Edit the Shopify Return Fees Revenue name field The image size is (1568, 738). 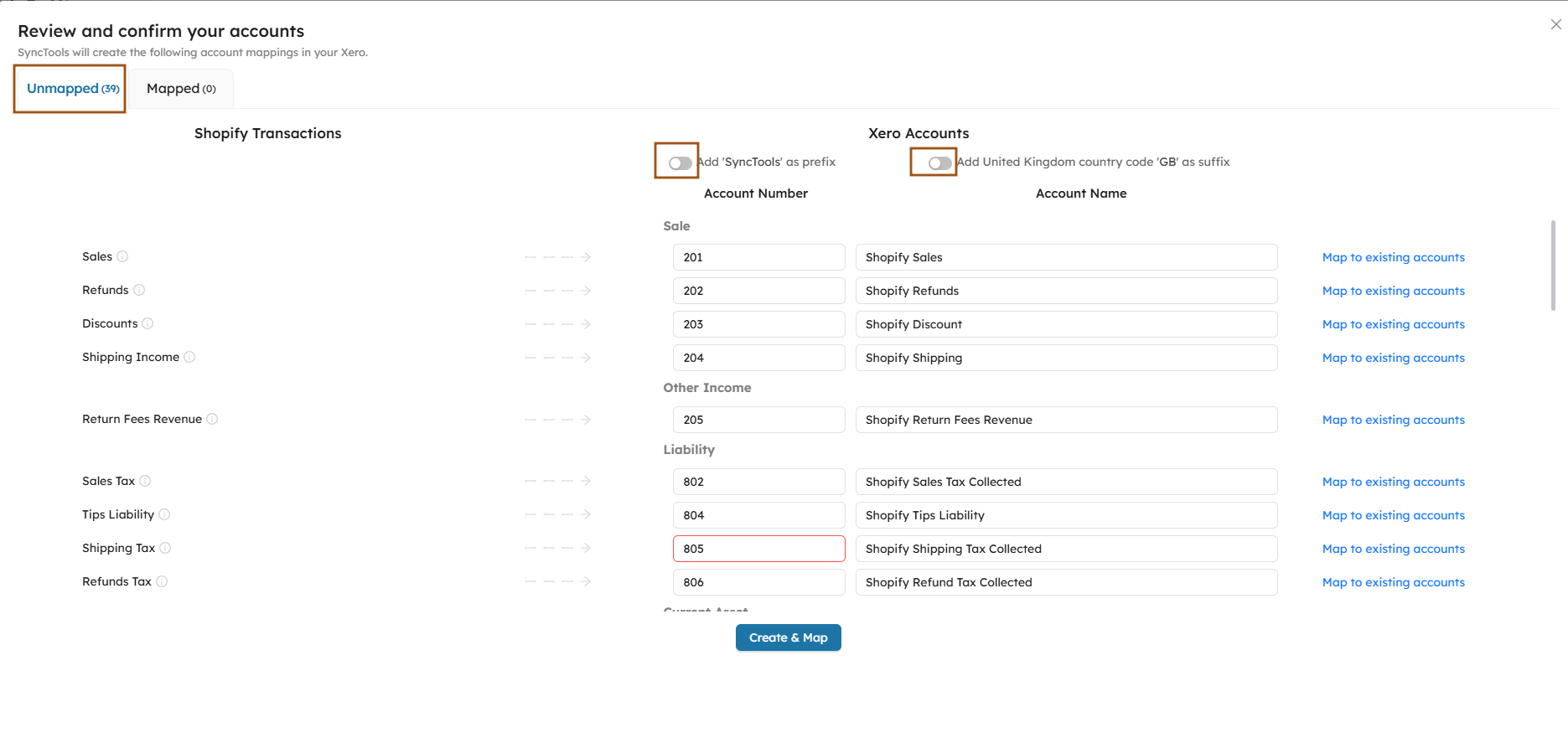(x=1067, y=420)
